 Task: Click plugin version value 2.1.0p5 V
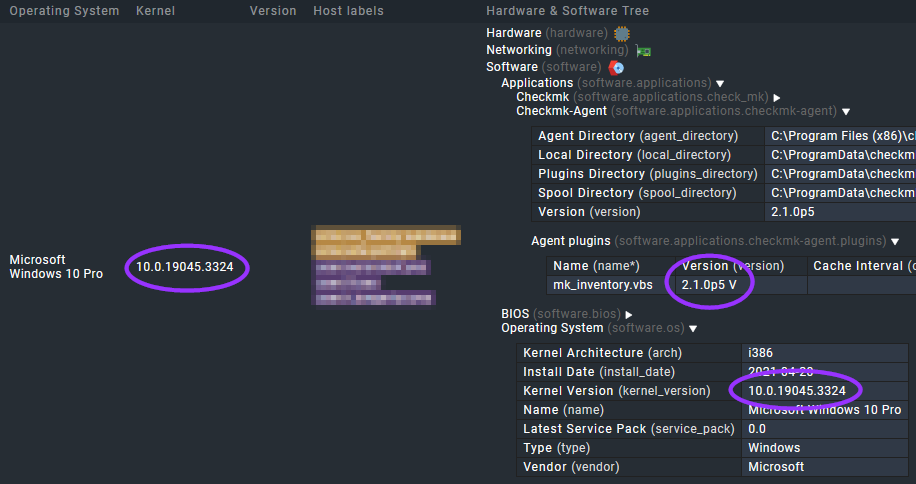click(709, 285)
